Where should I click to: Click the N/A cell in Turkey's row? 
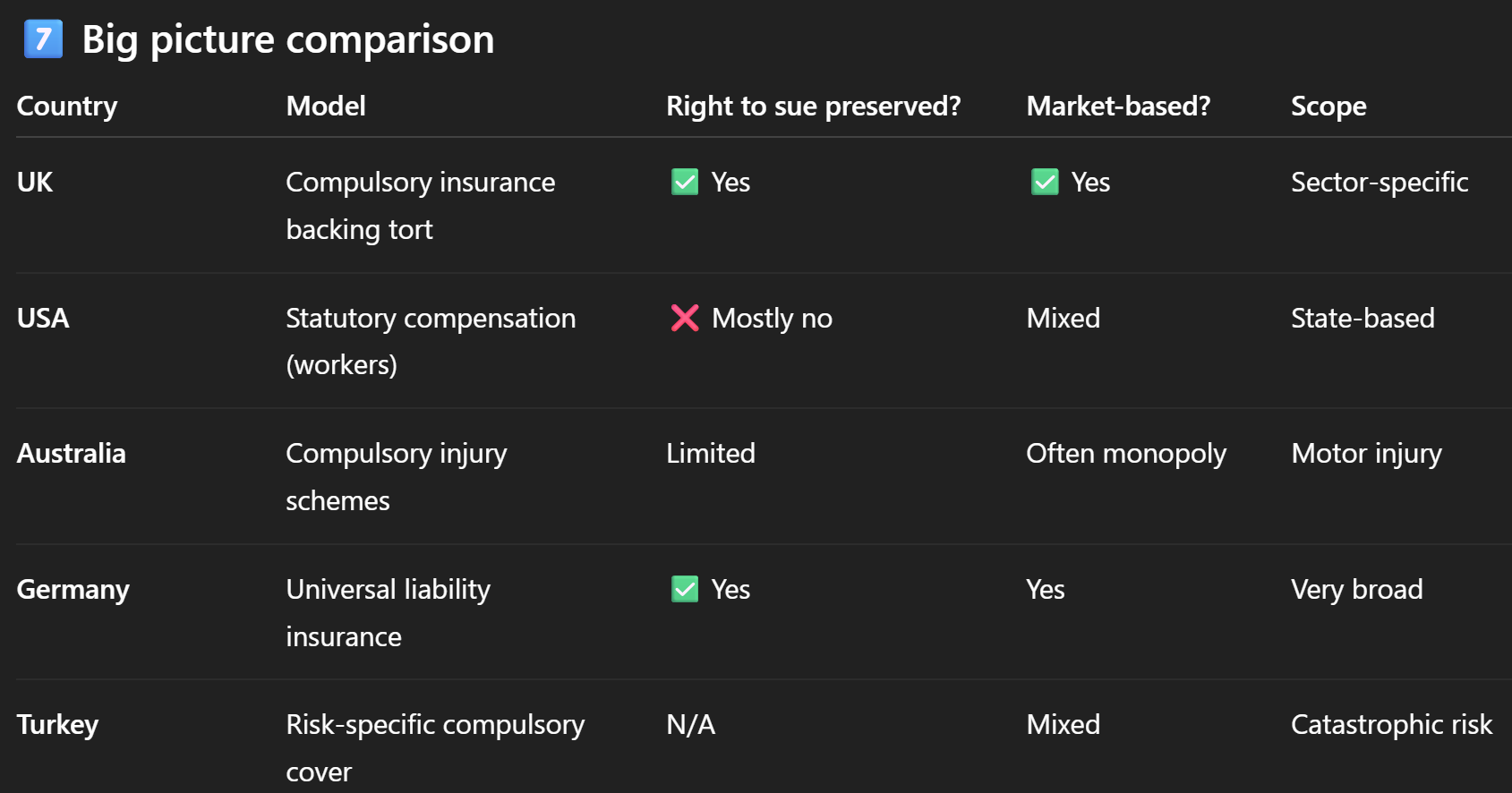691,725
